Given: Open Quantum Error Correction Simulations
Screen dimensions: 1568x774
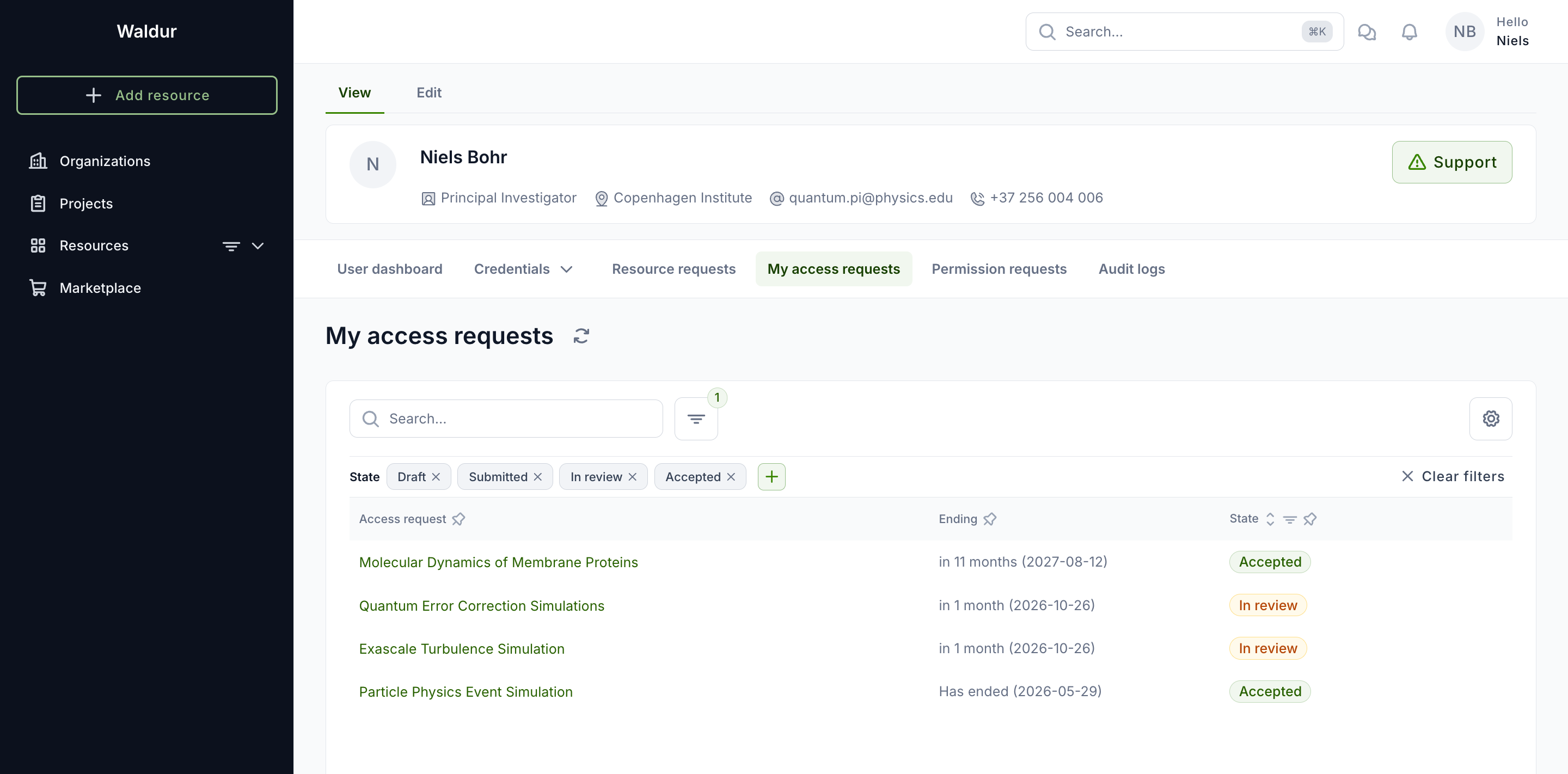Looking at the screenshot, I should click(x=481, y=605).
